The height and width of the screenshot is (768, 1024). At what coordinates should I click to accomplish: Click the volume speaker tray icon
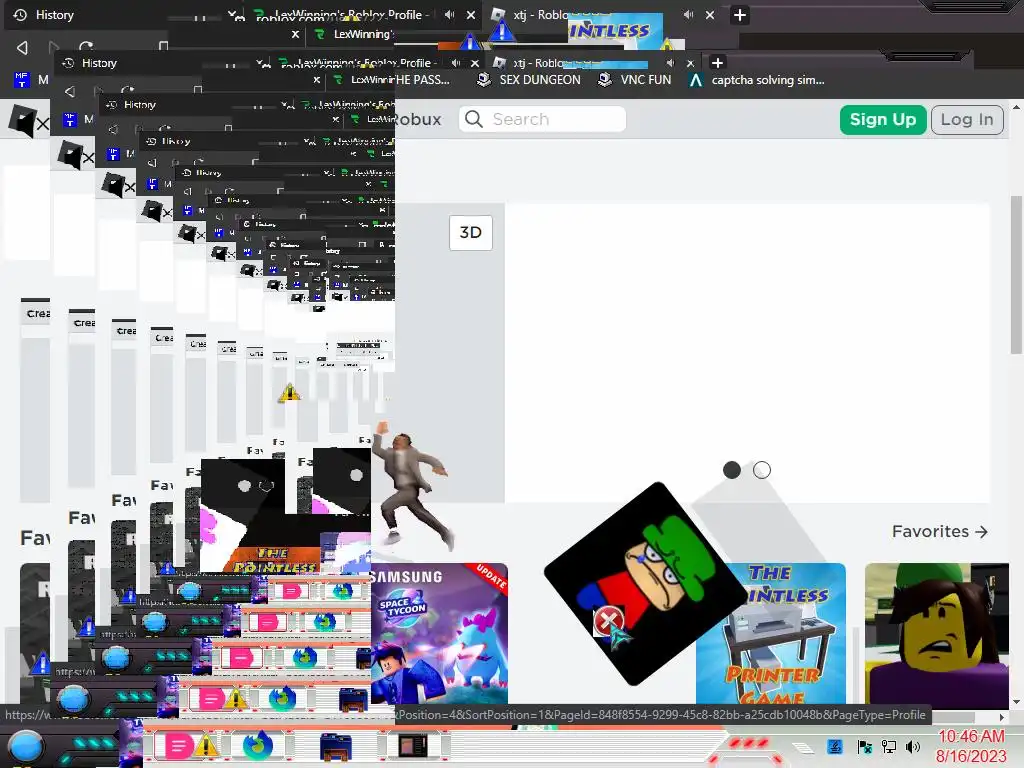(913, 746)
